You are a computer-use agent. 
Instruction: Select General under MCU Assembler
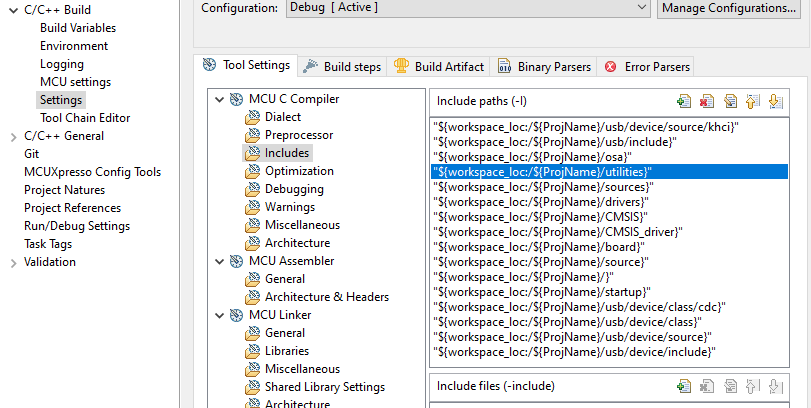coord(285,279)
